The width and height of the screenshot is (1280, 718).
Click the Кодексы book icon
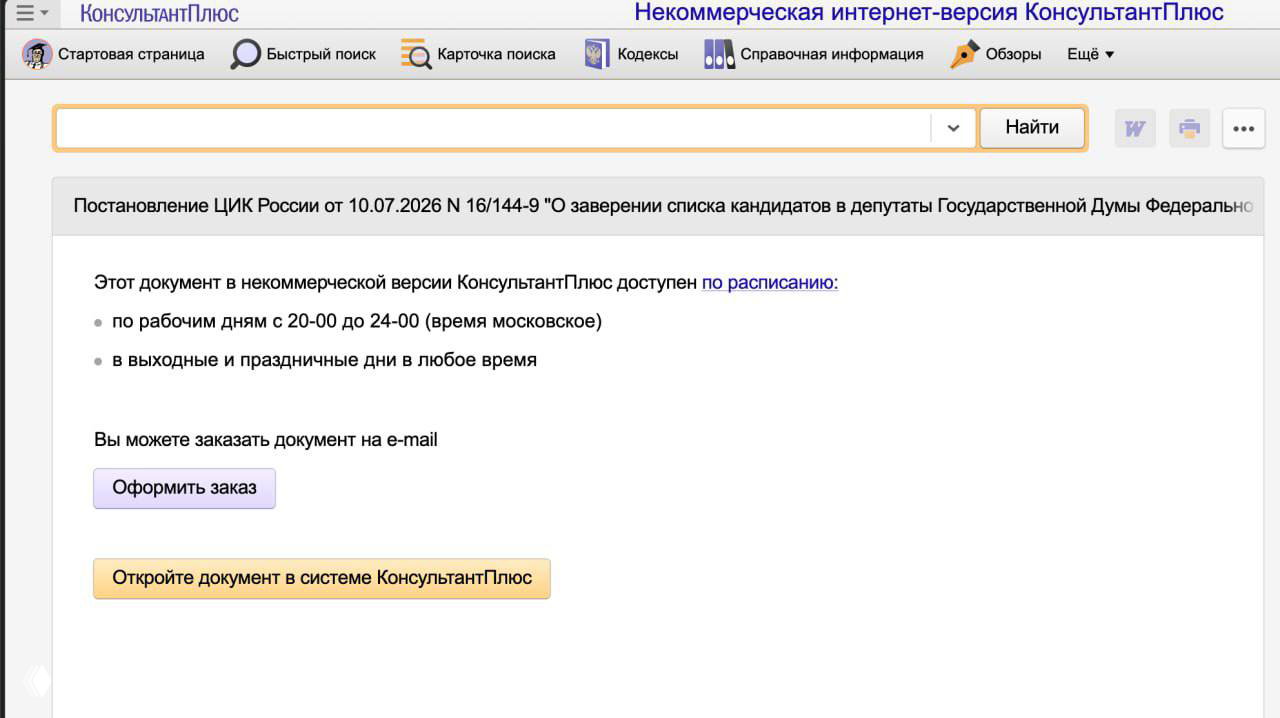click(597, 54)
